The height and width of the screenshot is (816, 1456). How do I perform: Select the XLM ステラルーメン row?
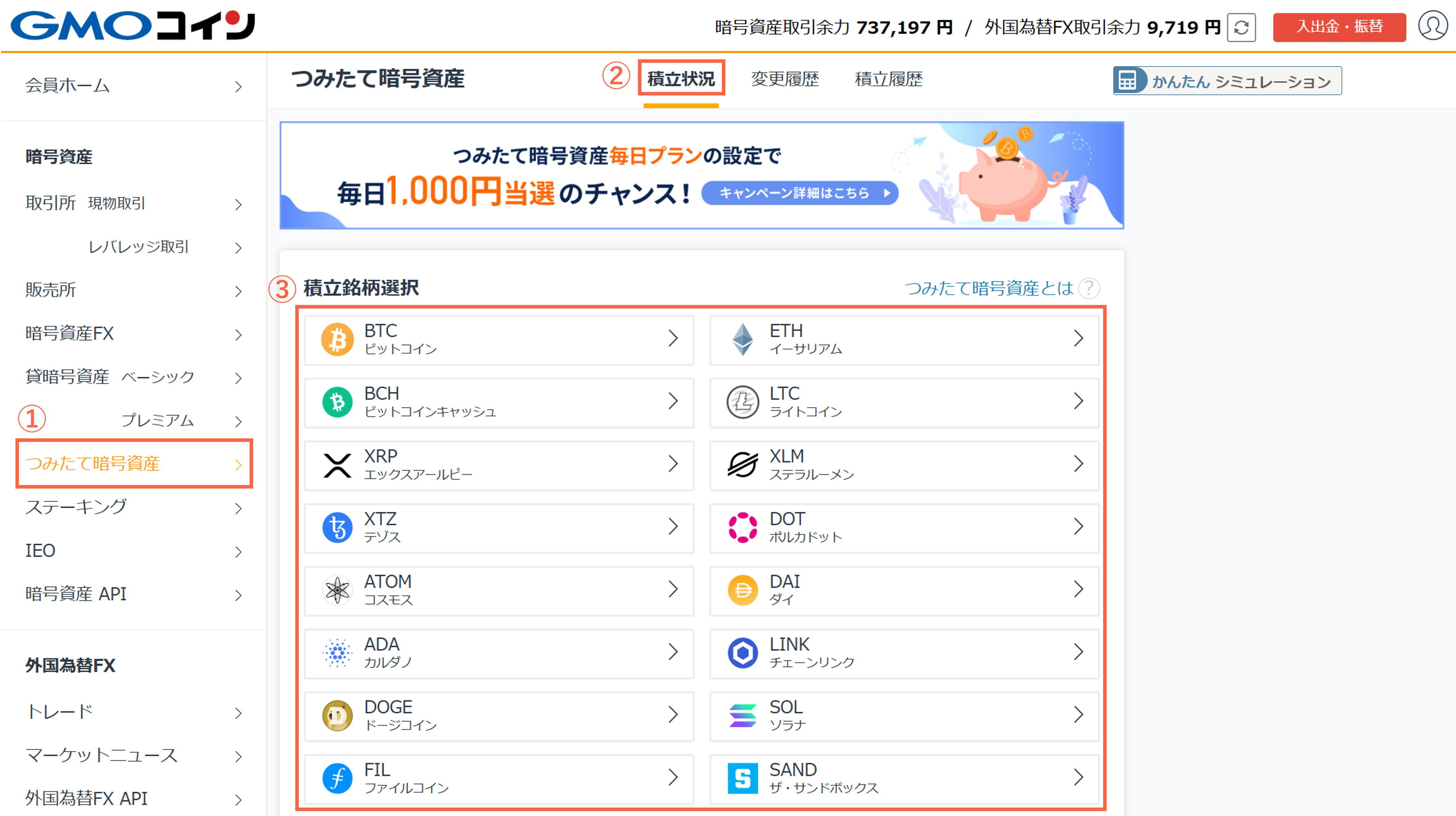click(x=904, y=465)
